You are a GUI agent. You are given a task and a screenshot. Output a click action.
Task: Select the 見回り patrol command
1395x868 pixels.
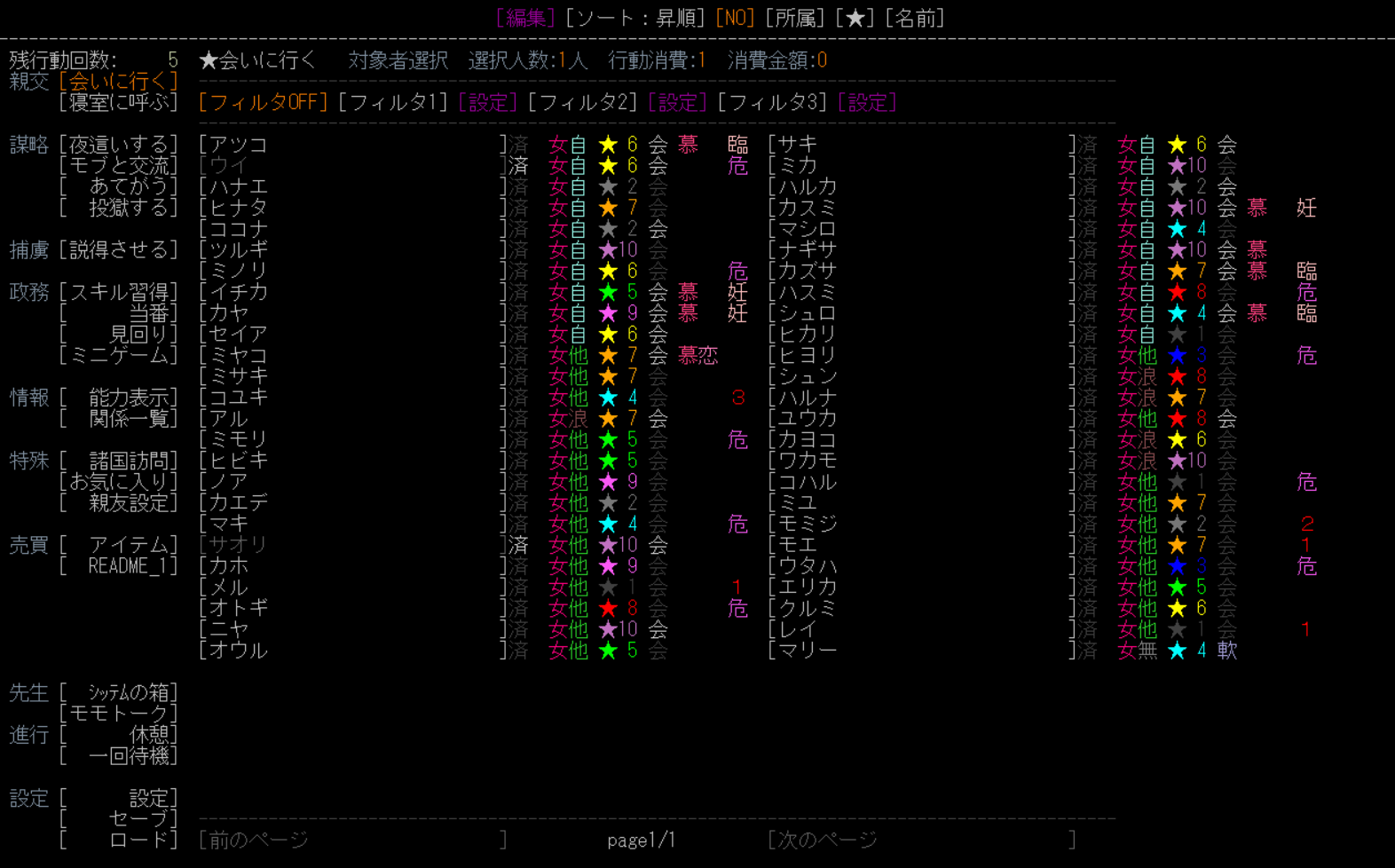tap(119, 335)
